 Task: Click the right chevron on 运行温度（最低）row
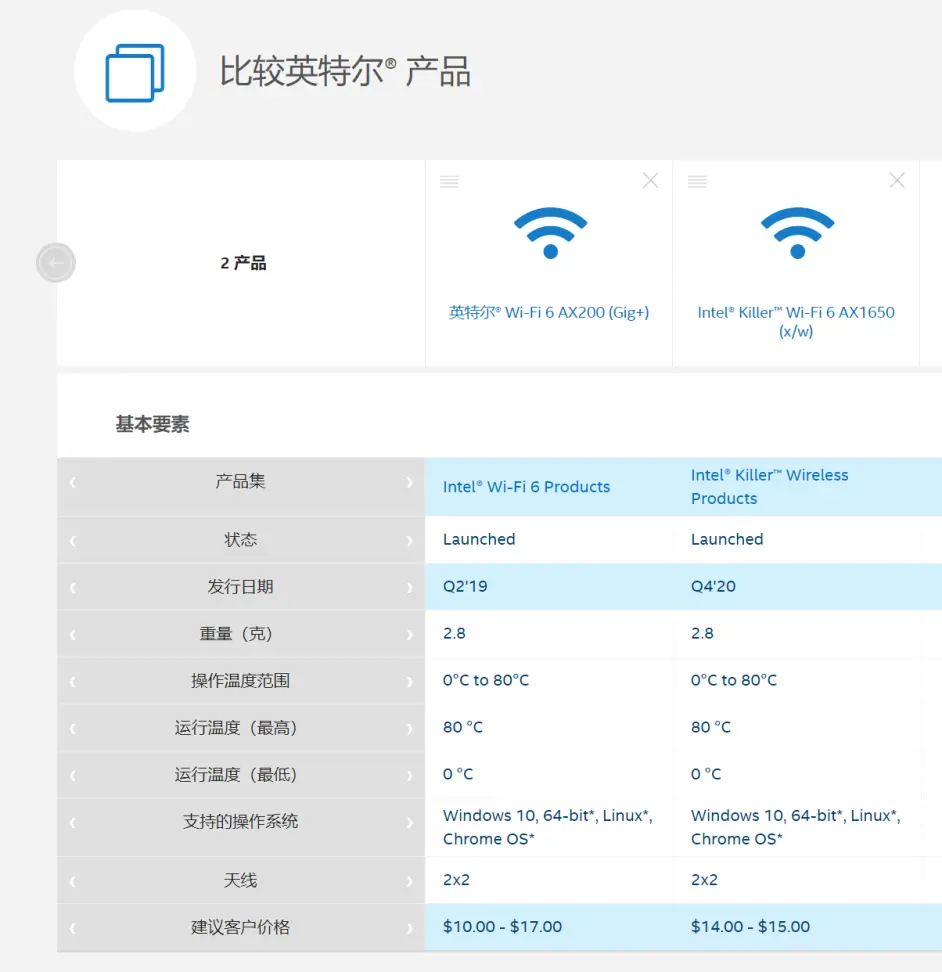pos(409,775)
